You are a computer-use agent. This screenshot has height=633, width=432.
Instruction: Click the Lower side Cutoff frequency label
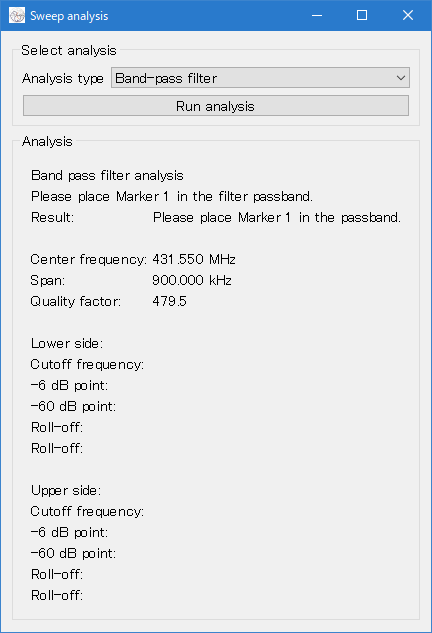coord(87,365)
